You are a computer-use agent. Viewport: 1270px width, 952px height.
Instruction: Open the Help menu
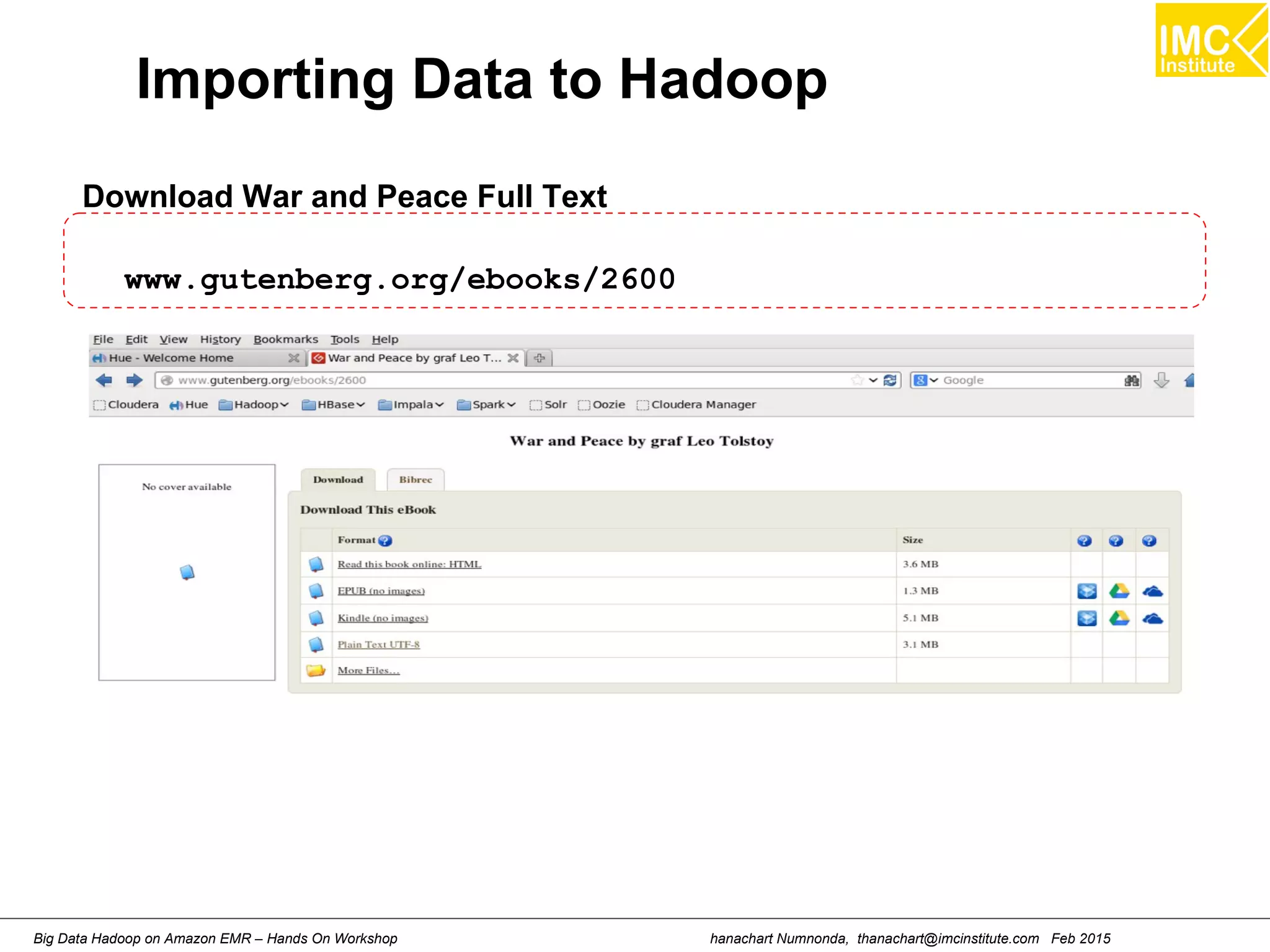pyautogui.click(x=385, y=340)
